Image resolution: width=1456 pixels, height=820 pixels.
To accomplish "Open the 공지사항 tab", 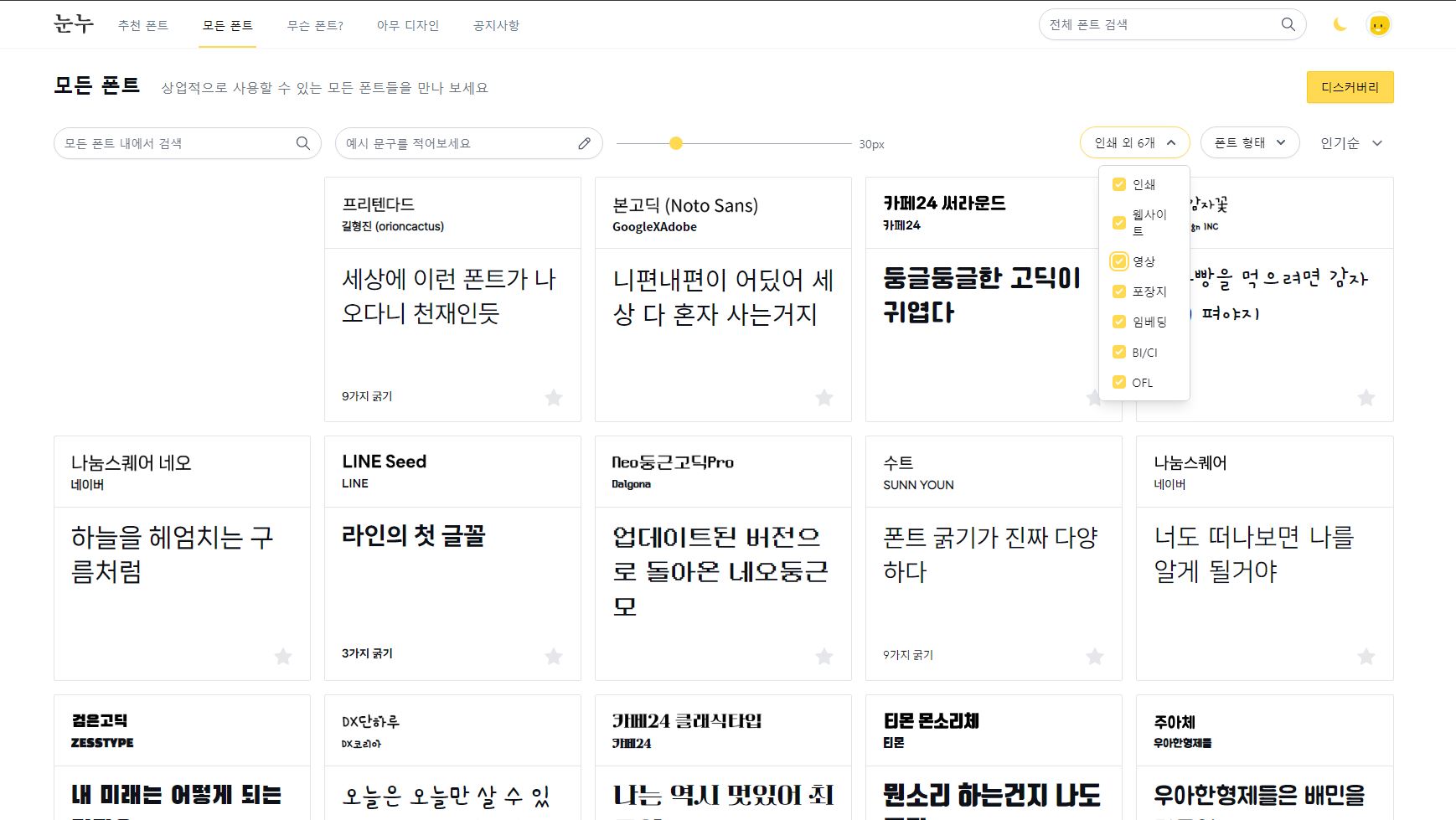I will 496,25.
